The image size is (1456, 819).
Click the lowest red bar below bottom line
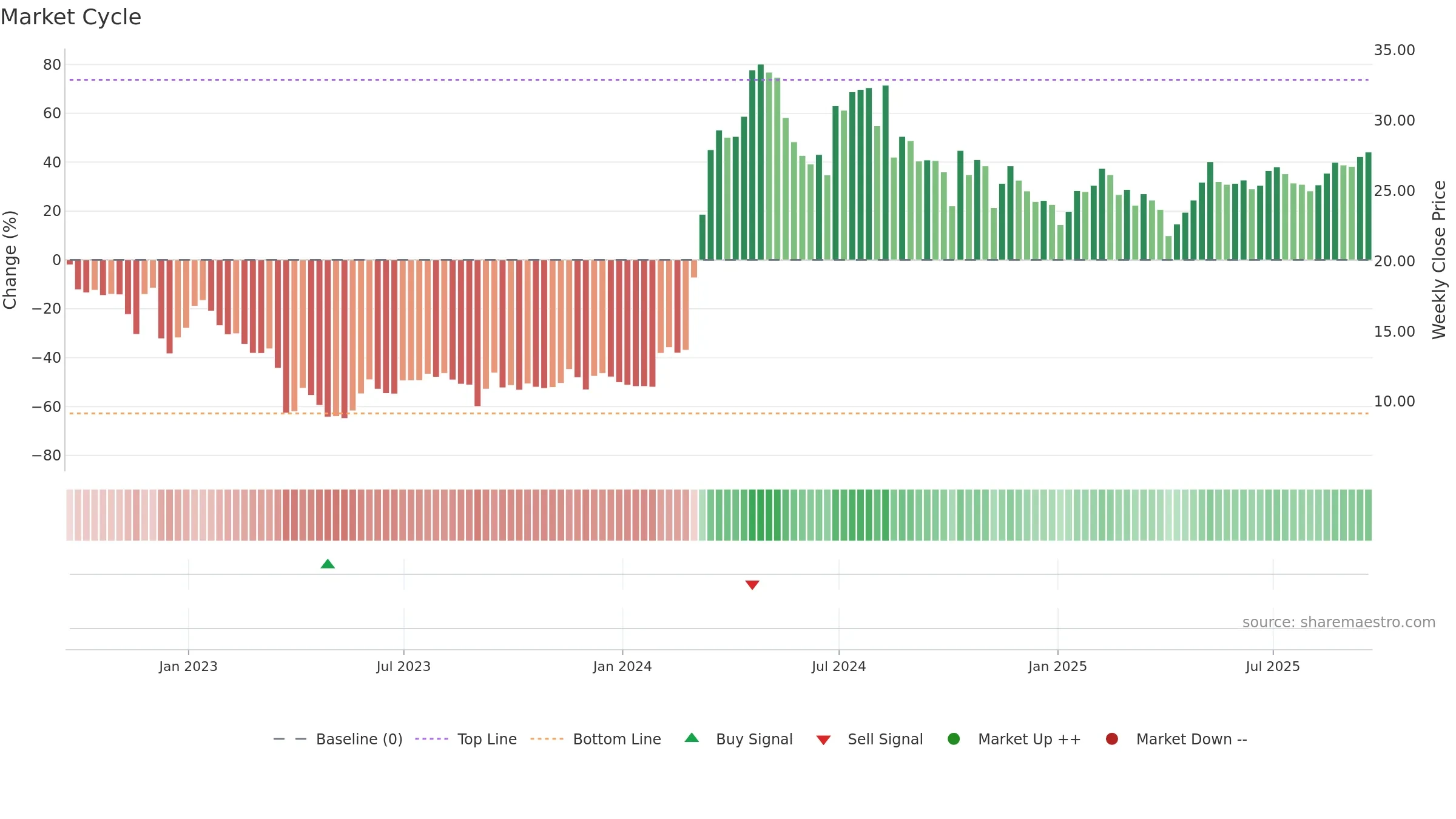[x=345, y=339]
